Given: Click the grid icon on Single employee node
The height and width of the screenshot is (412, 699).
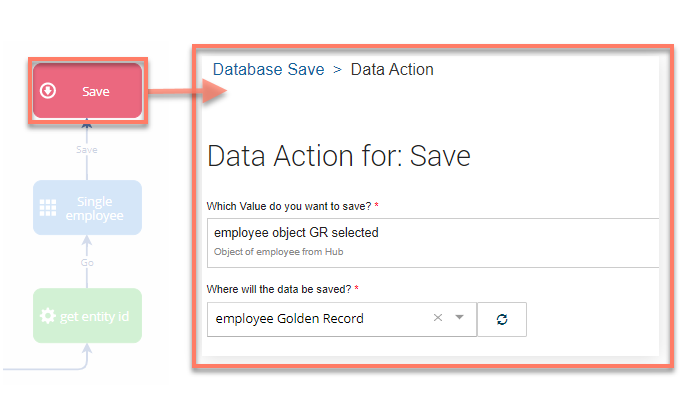Looking at the screenshot, I should tap(47, 207).
